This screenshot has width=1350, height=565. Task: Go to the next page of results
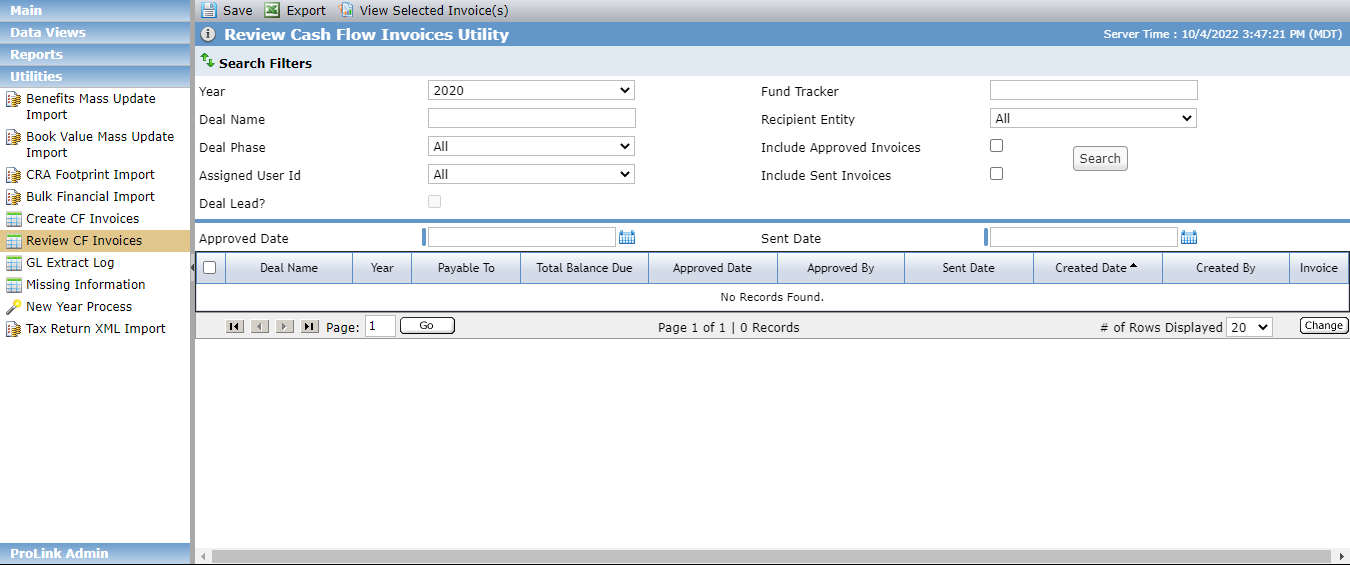point(285,326)
